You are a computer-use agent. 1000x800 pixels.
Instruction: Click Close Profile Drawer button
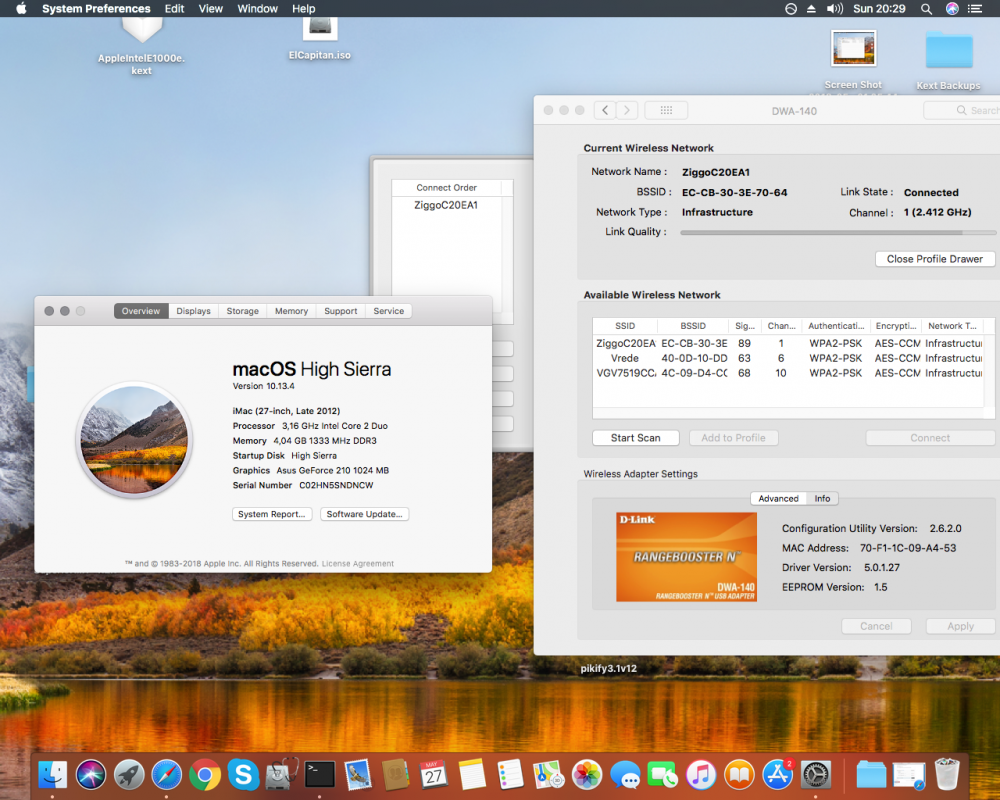point(934,259)
